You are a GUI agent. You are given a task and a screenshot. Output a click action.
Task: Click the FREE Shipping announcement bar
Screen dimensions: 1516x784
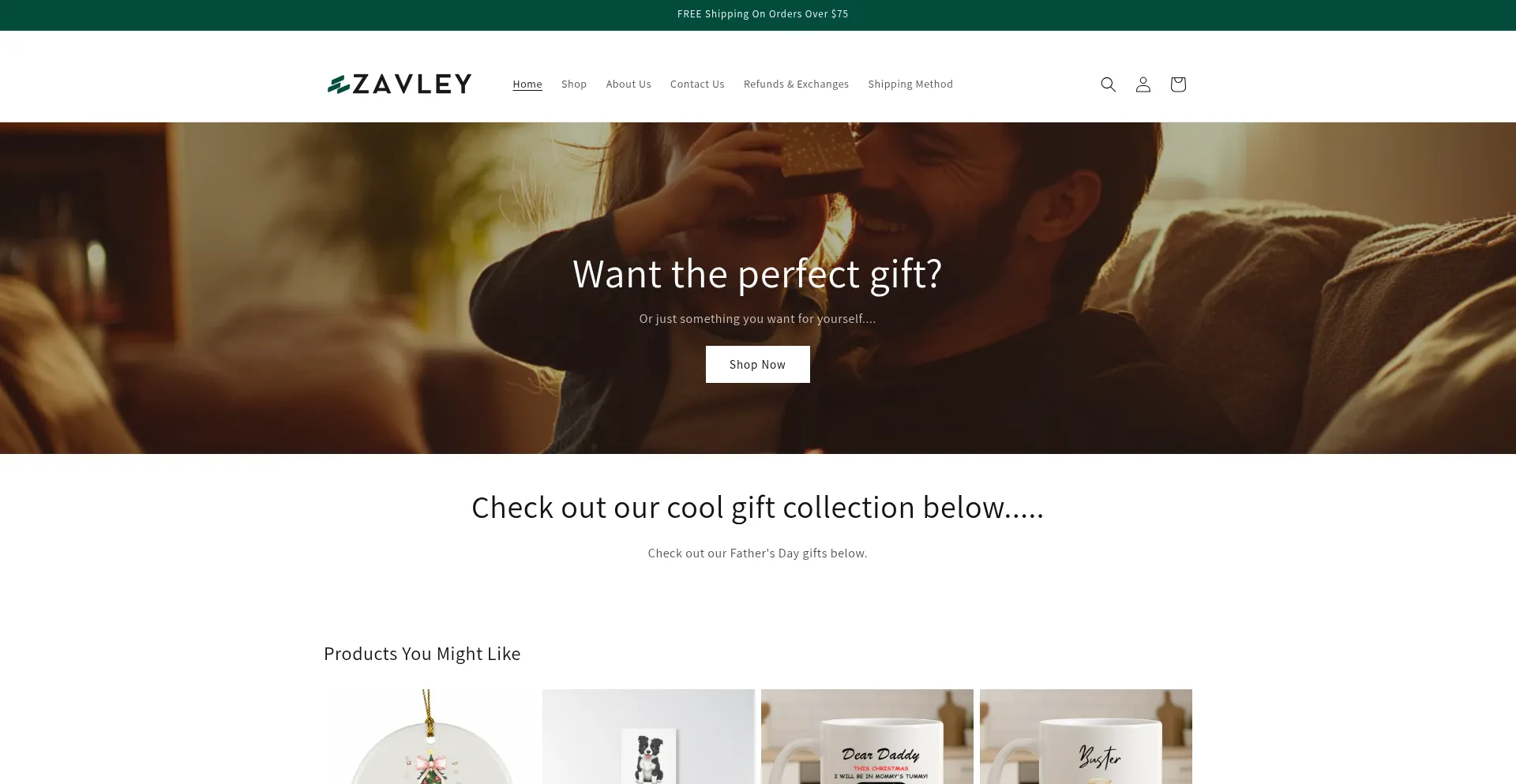pyautogui.click(x=758, y=14)
